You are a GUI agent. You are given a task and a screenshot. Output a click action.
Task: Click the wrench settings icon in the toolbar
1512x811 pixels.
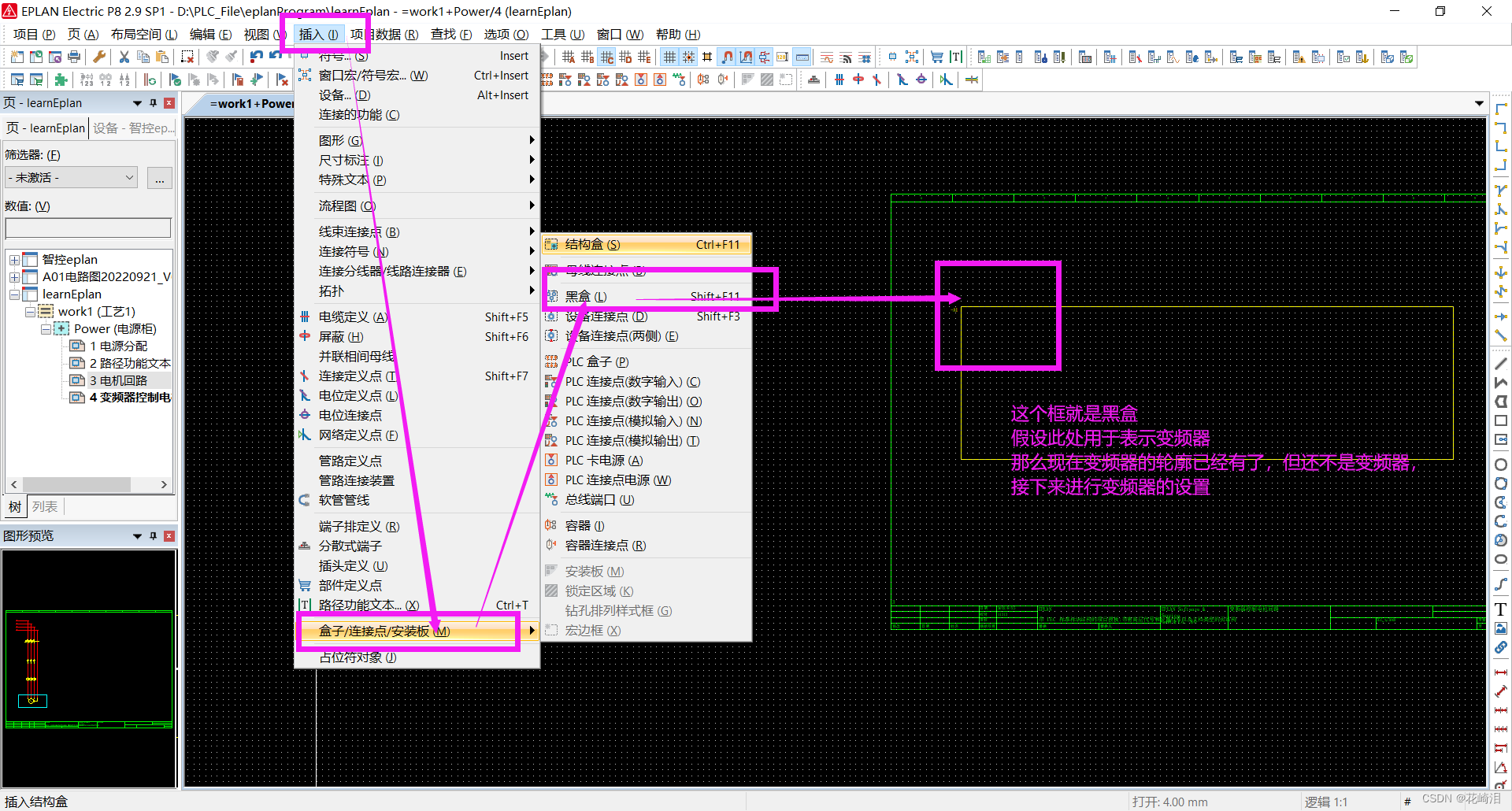tap(99, 56)
